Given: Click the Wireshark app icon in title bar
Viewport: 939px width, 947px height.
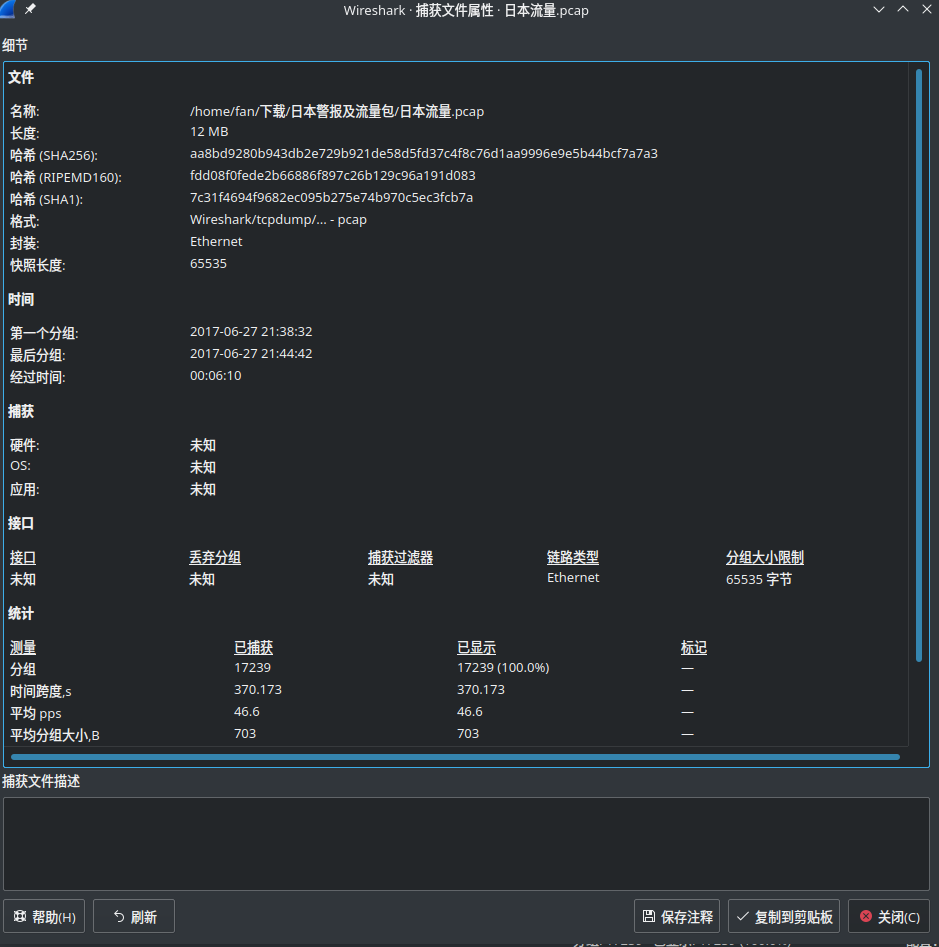Looking at the screenshot, I should 7,9.
